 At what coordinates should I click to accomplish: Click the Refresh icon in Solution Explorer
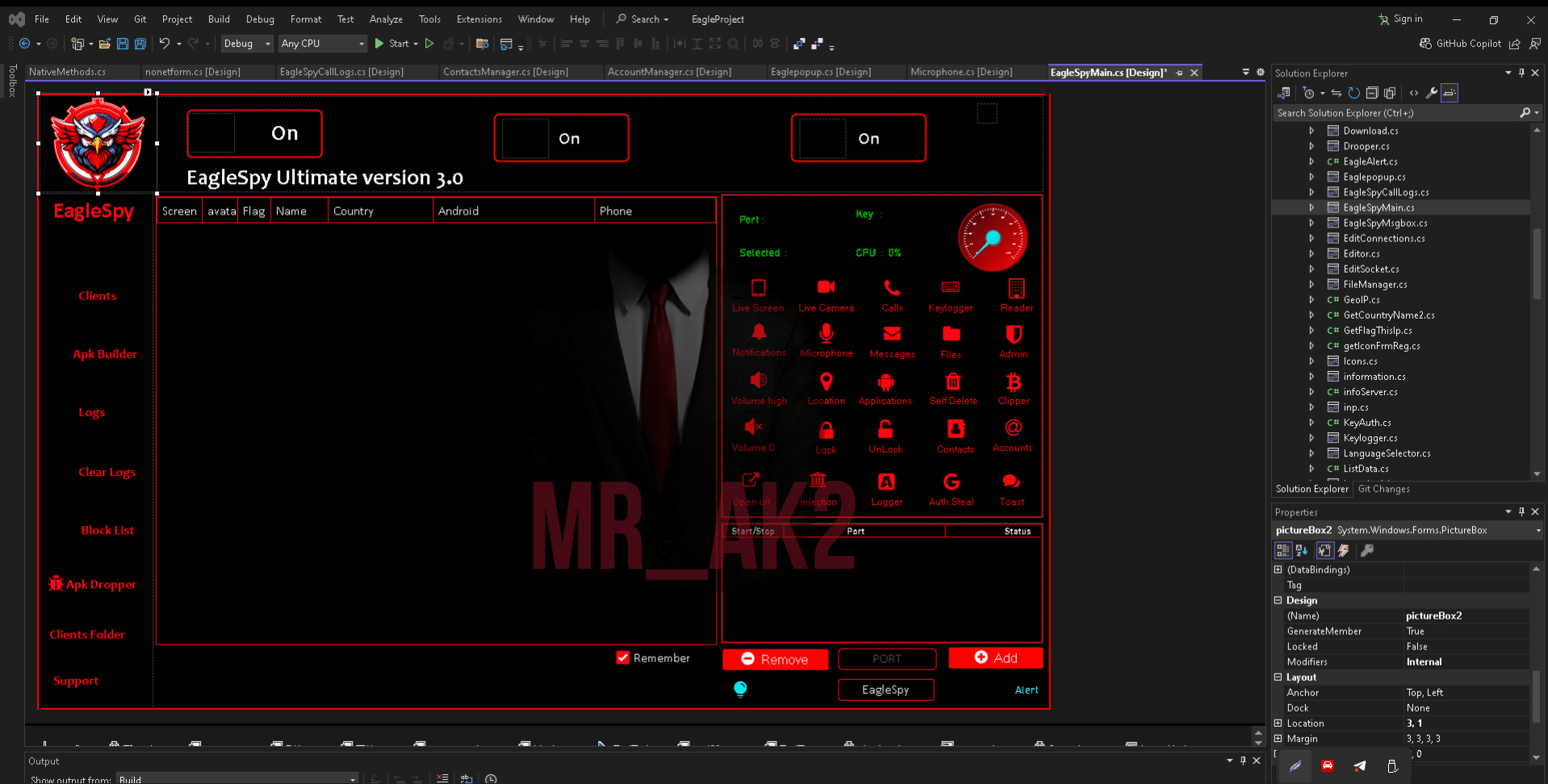click(x=1354, y=93)
